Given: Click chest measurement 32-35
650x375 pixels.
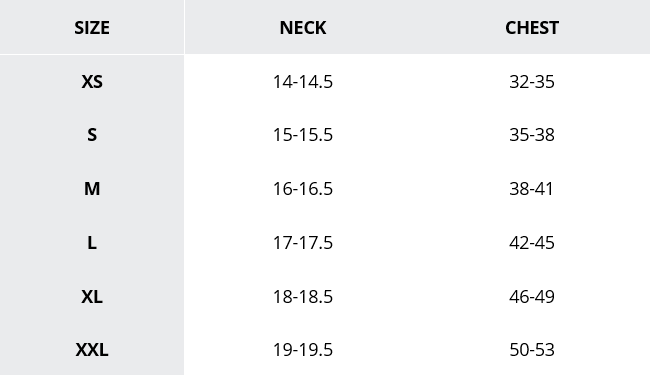Looking at the screenshot, I should [x=532, y=82].
